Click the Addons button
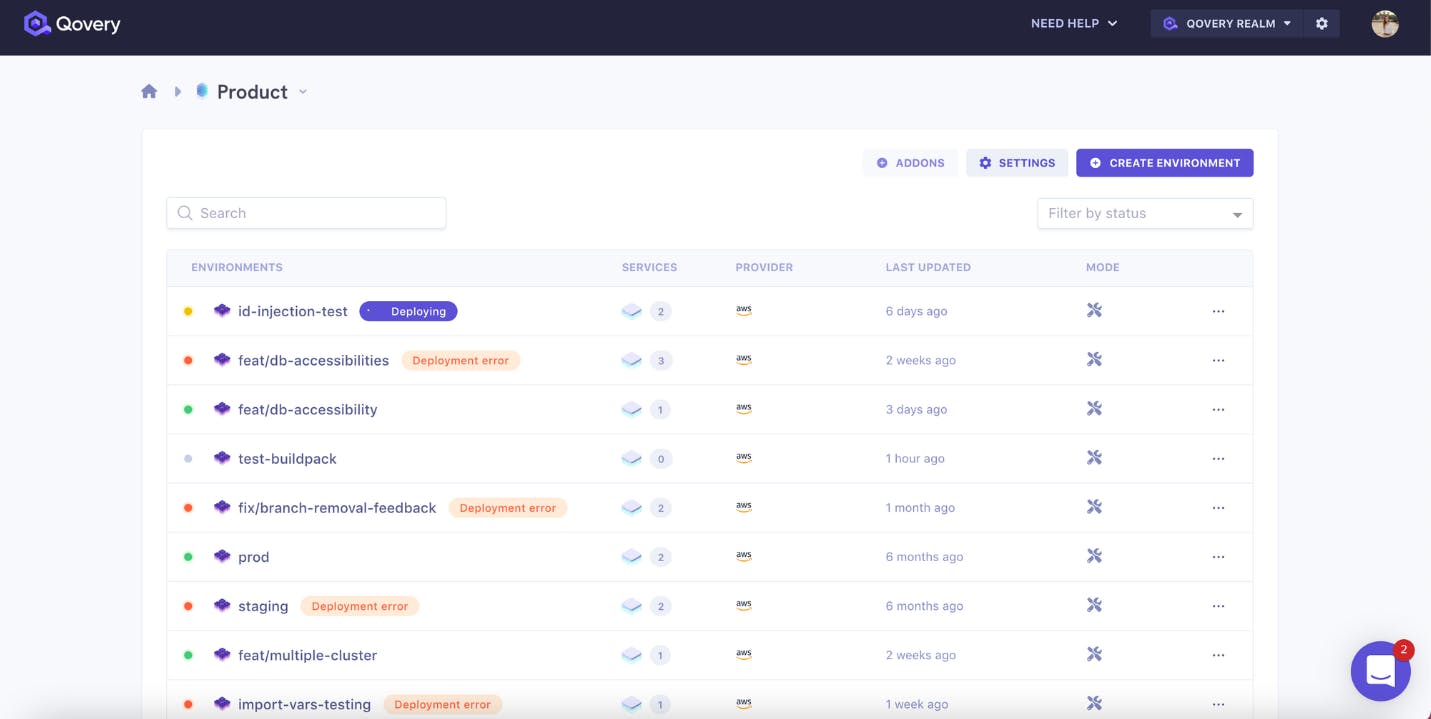The height and width of the screenshot is (719, 1431). [910, 163]
